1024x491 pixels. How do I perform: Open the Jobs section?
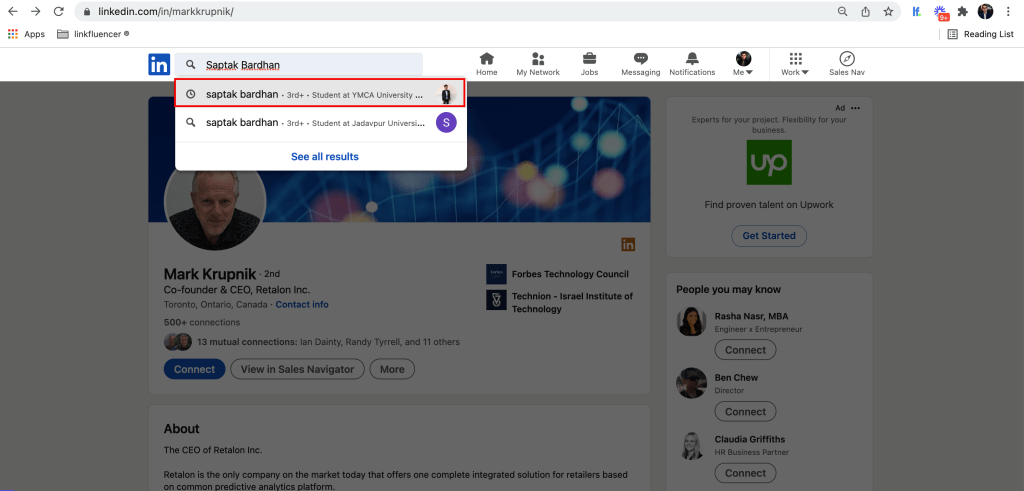point(589,64)
